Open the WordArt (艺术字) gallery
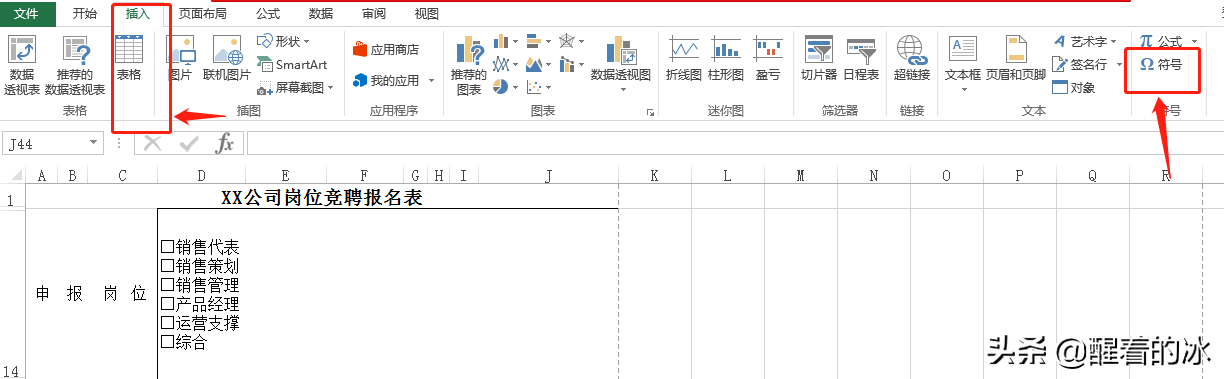The width and height of the screenshot is (1224, 379). (1085, 41)
